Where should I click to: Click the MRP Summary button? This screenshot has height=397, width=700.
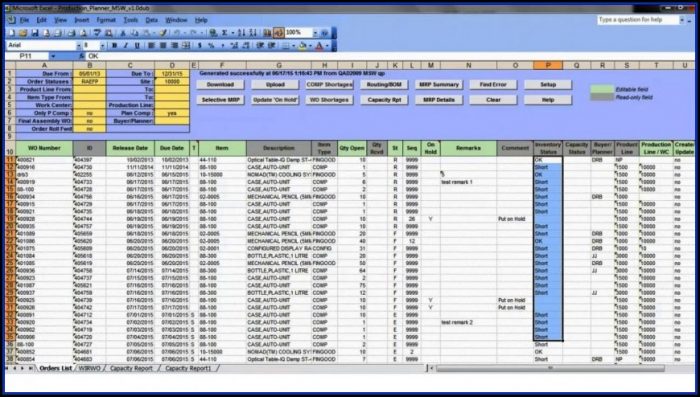pyautogui.click(x=439, y=84)
